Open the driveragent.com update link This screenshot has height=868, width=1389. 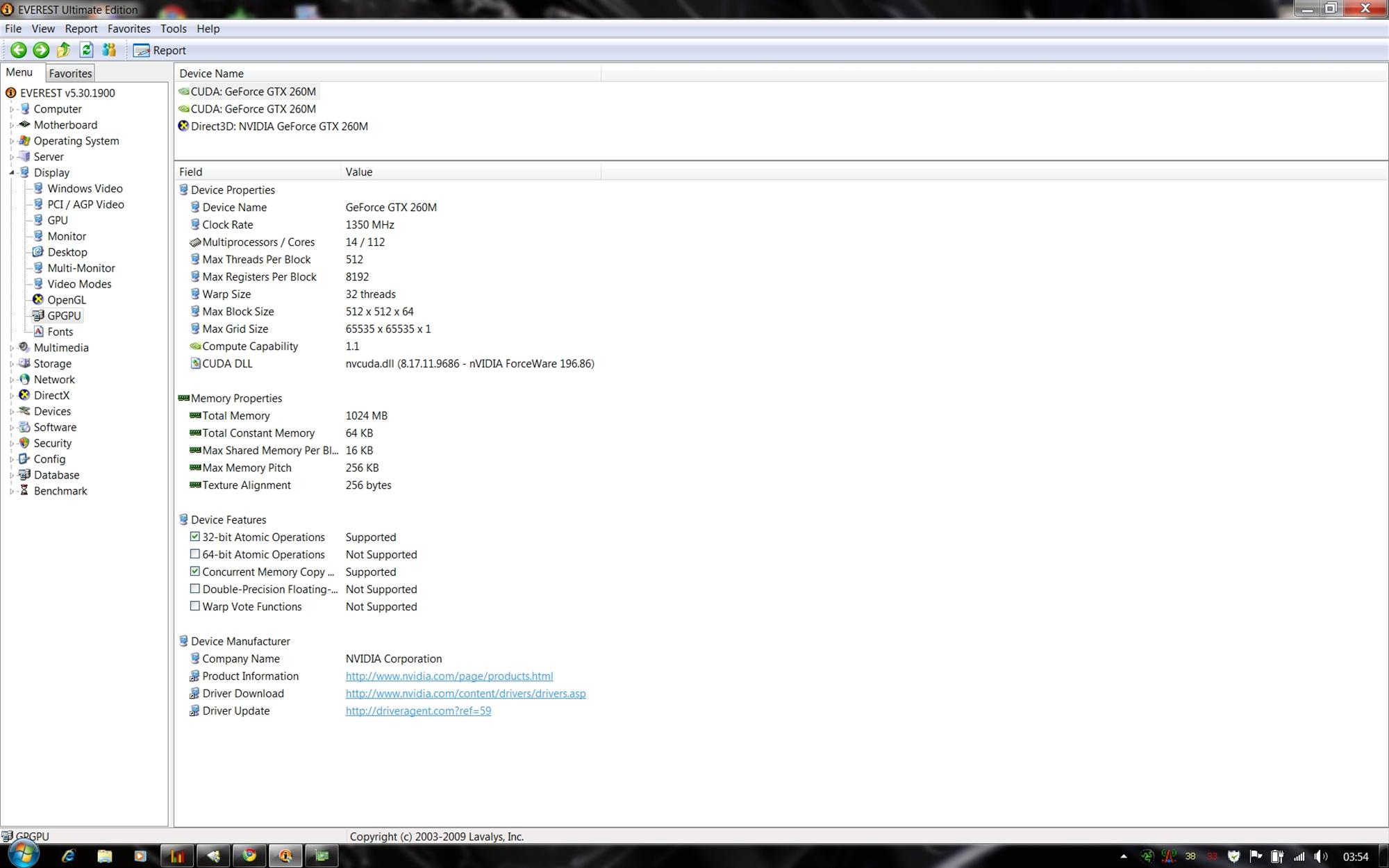pos(418,711)
